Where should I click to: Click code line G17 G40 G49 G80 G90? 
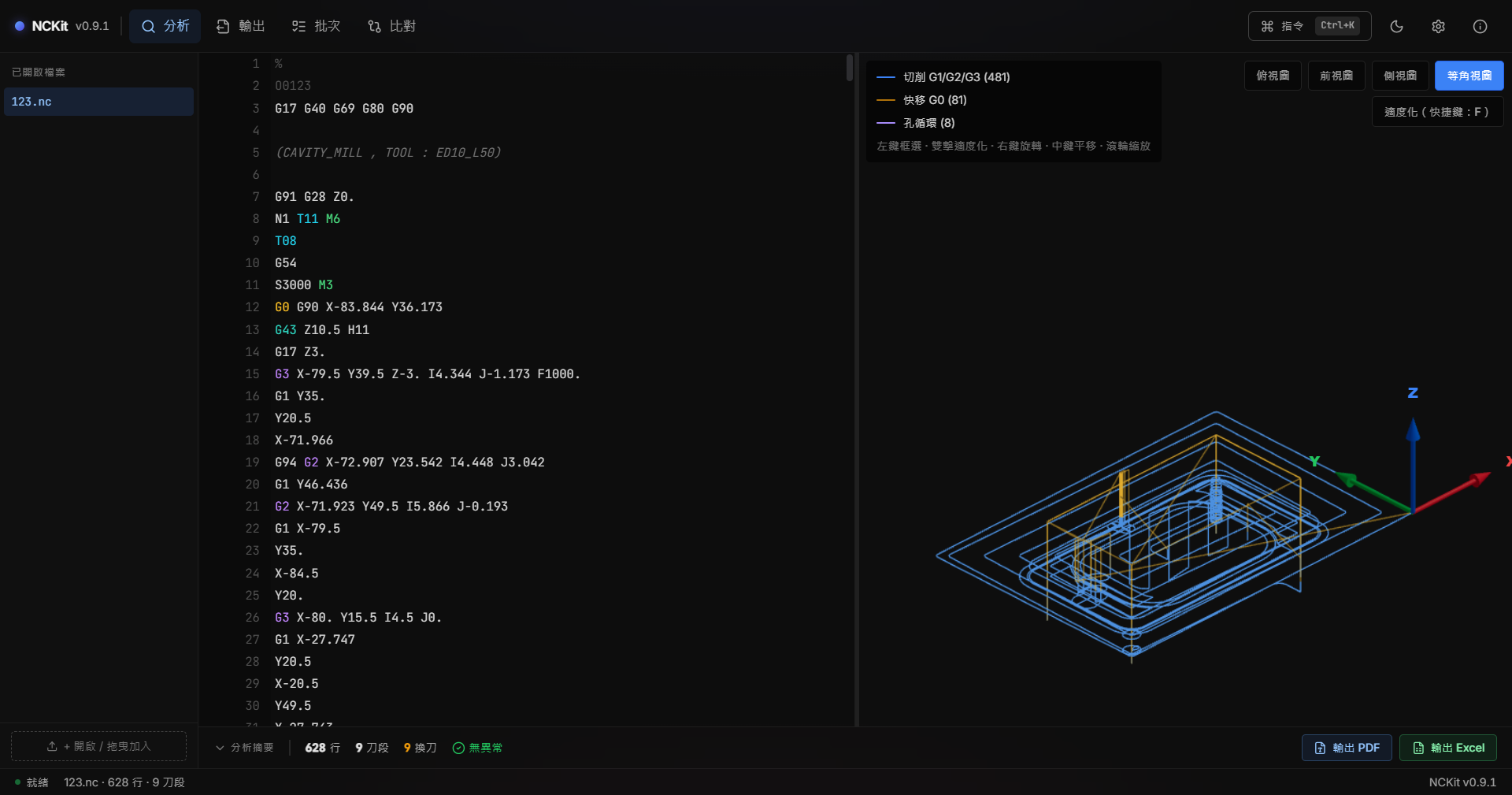344,108
